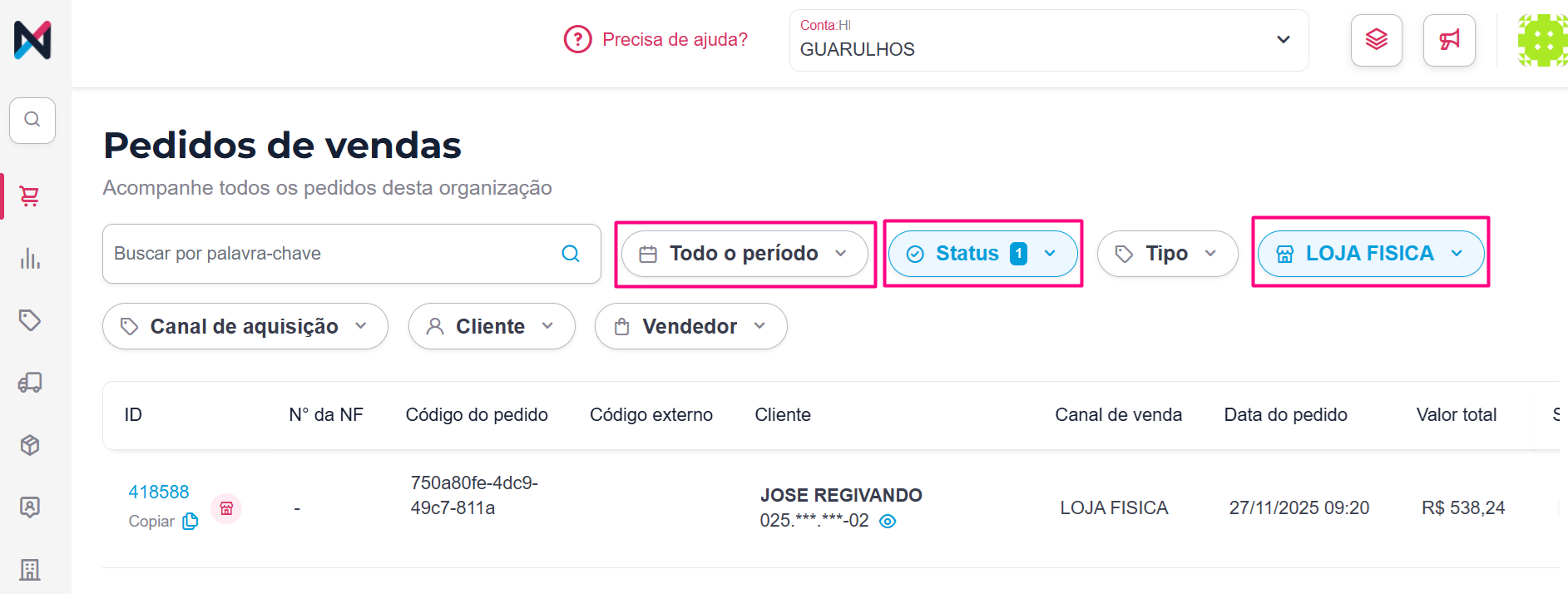Click the layers stack icon button
This screenshot has width=1568, height=594.
[x=1377, y=40]
